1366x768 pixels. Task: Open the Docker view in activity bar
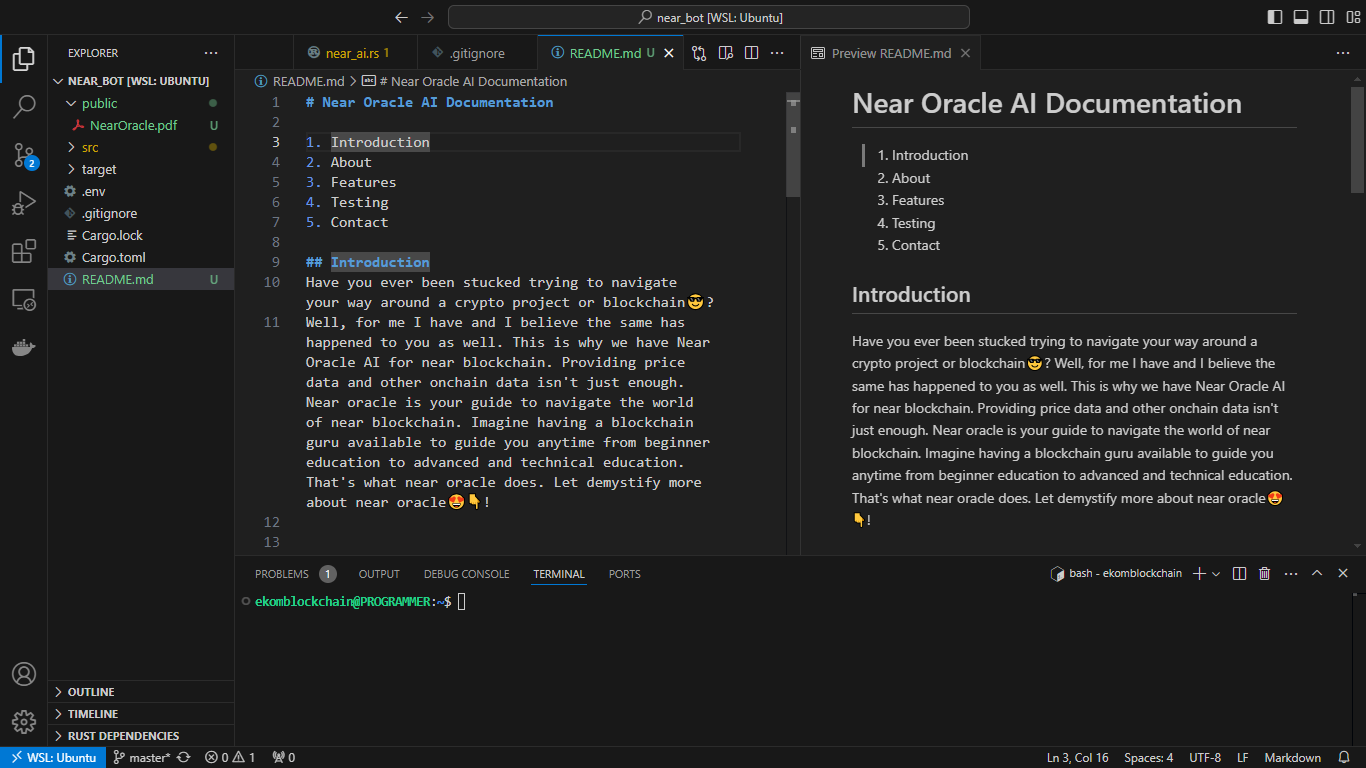24,347
